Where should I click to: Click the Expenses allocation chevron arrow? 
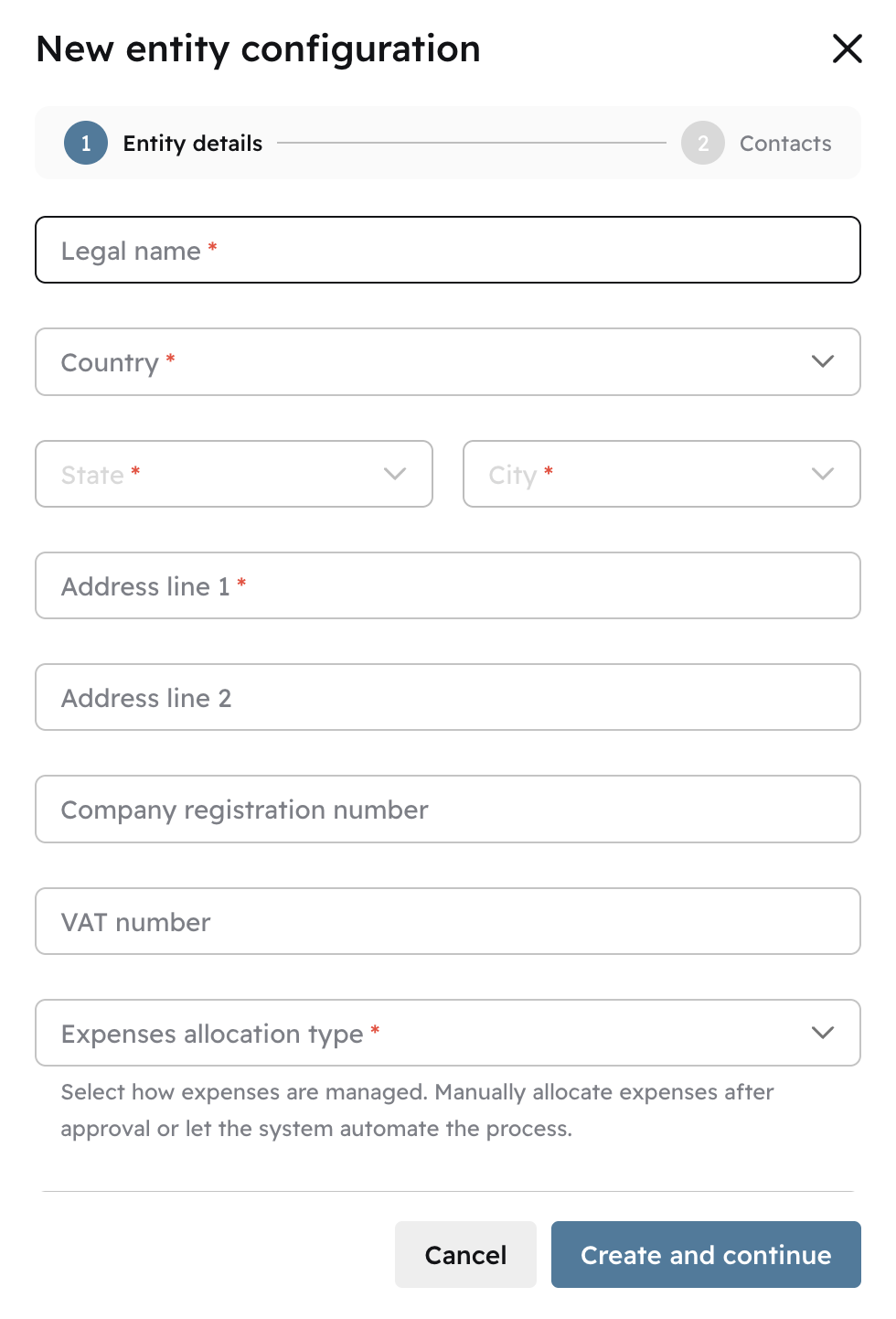[x=823, y=1033]
